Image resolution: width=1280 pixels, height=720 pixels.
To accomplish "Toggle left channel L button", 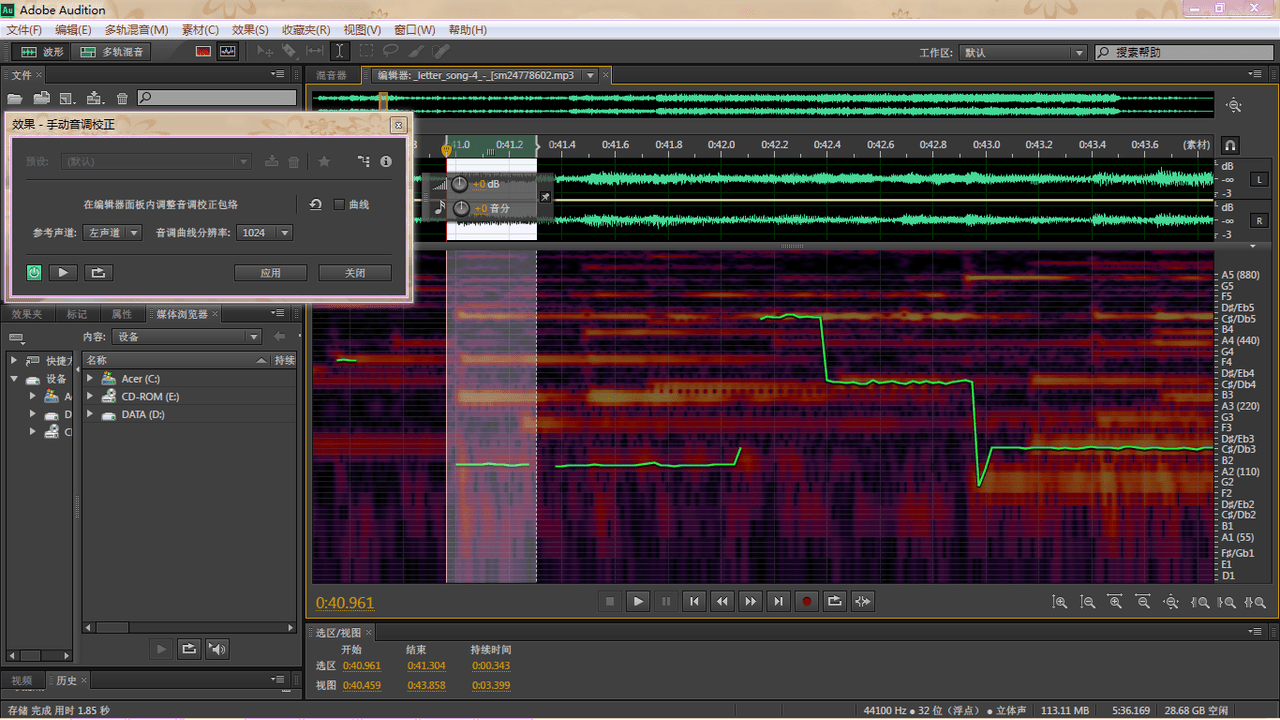I will [x=1259, y=179].
